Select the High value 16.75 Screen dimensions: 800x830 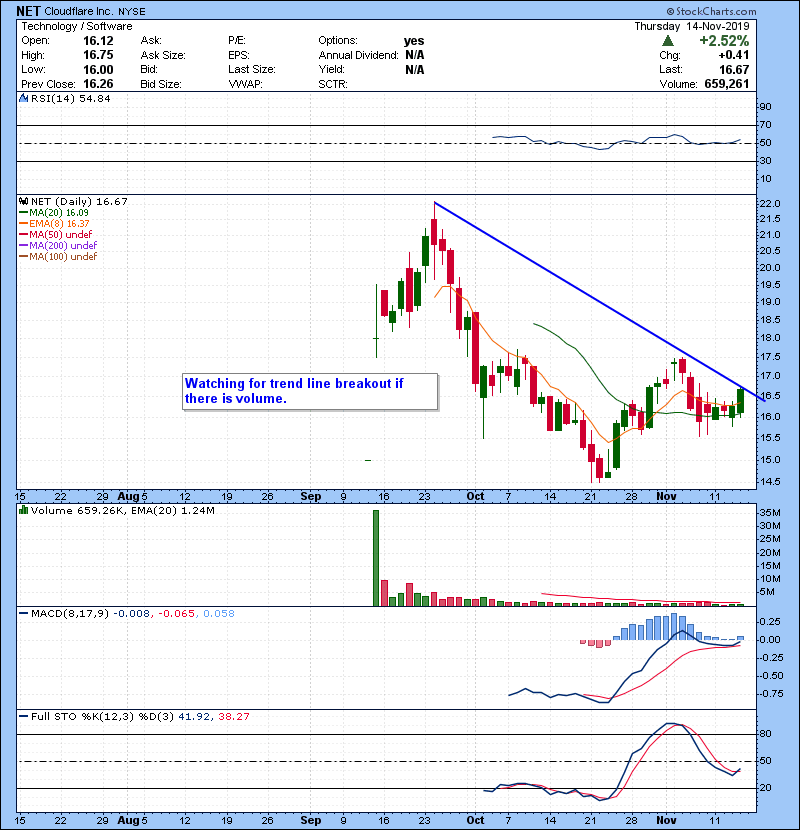[98, 55]
